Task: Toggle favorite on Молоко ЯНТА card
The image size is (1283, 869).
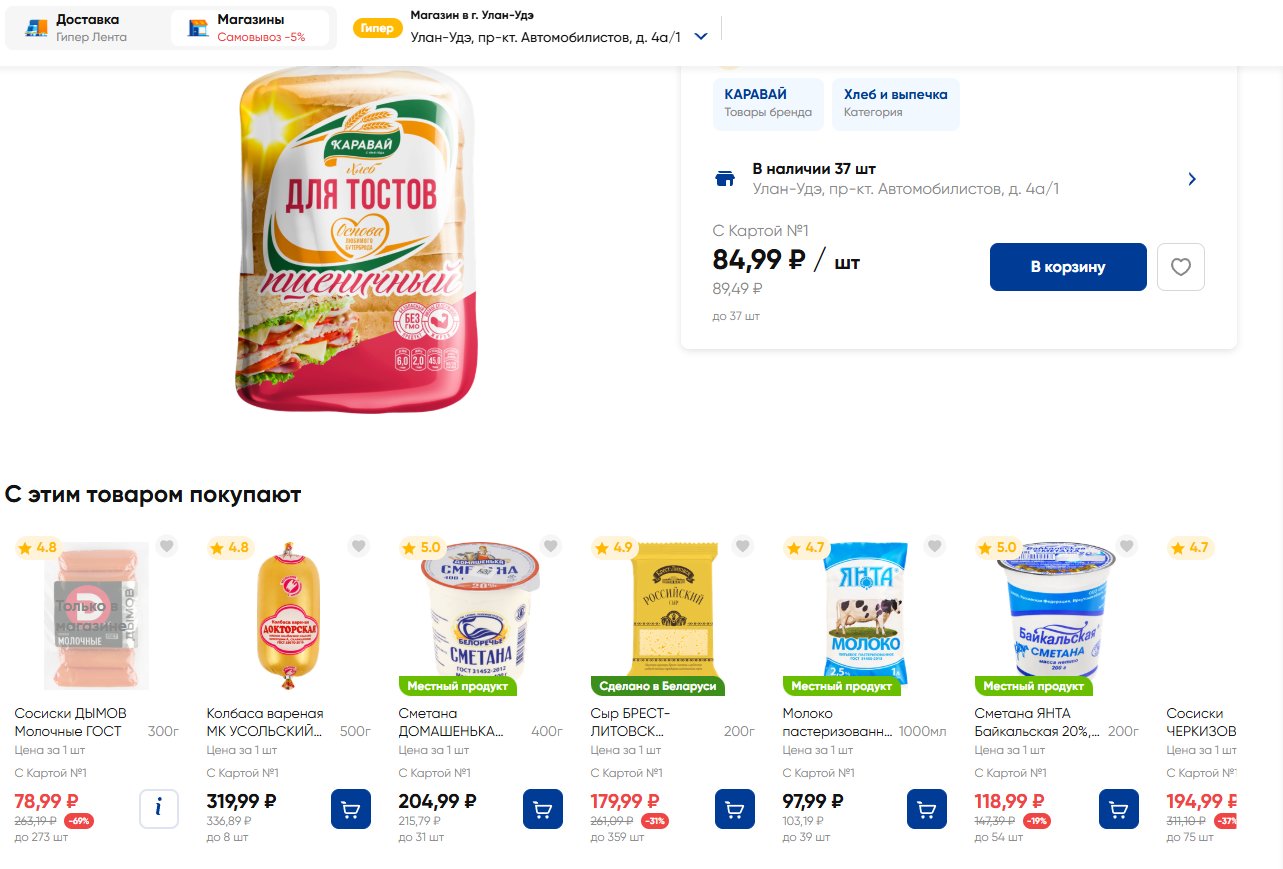Action: tap(935, 546)
